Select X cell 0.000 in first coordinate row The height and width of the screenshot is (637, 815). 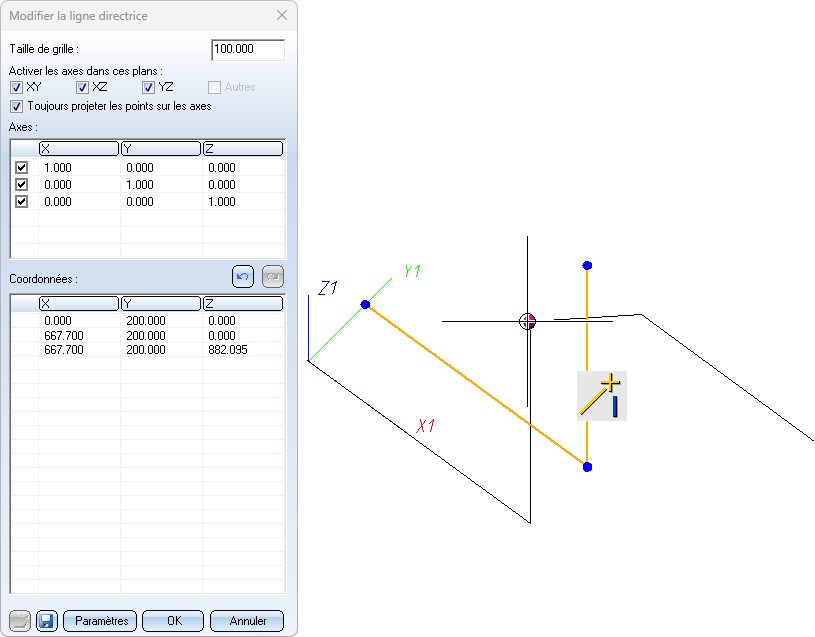(80, 321)
